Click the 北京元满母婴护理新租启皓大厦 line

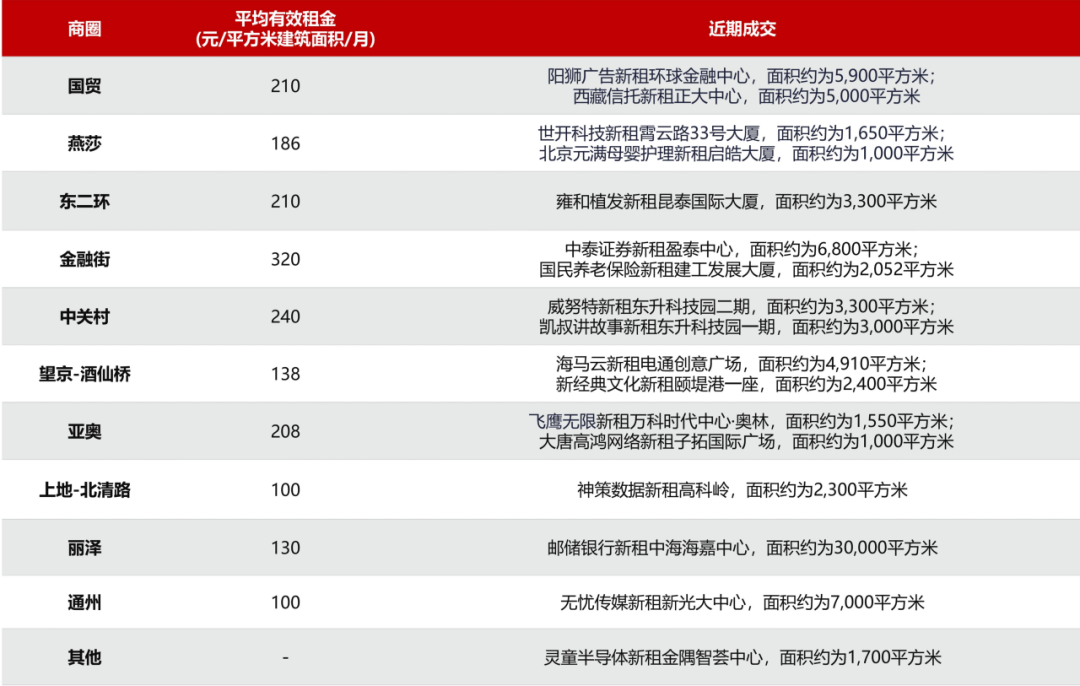747,153
